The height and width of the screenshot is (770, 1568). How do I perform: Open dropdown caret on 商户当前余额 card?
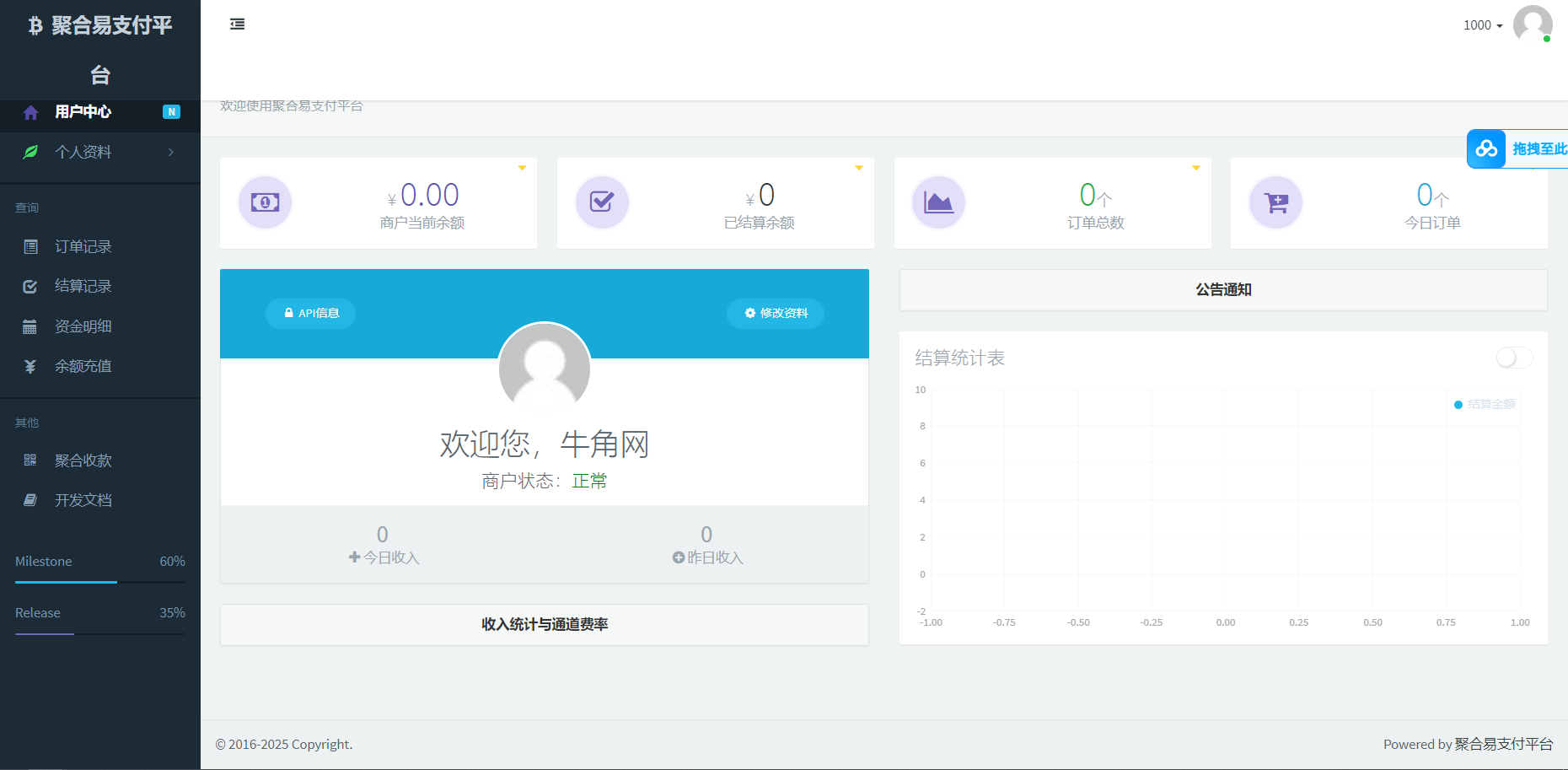tap(522, 168)
